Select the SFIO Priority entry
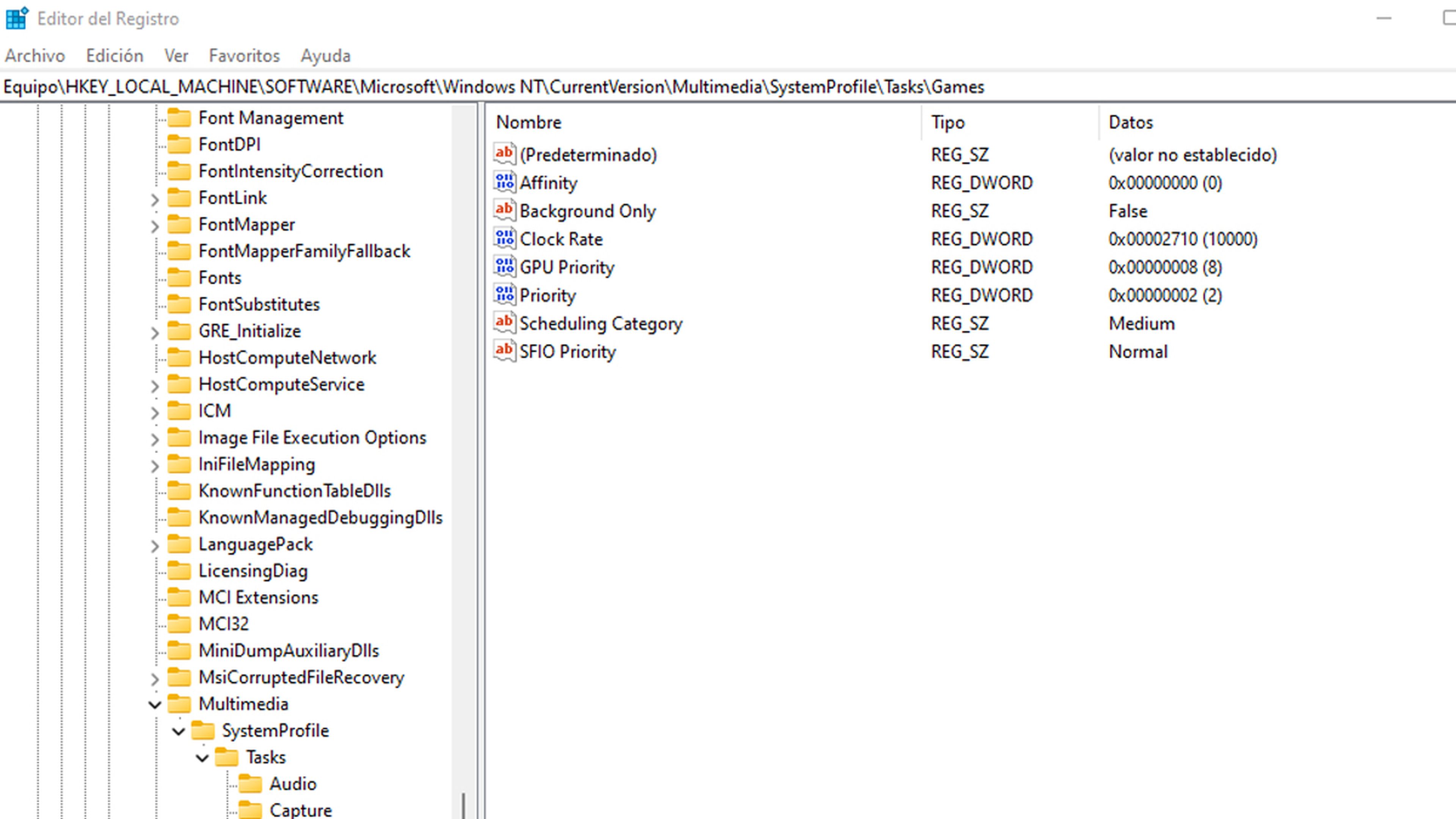 (567, 351)
